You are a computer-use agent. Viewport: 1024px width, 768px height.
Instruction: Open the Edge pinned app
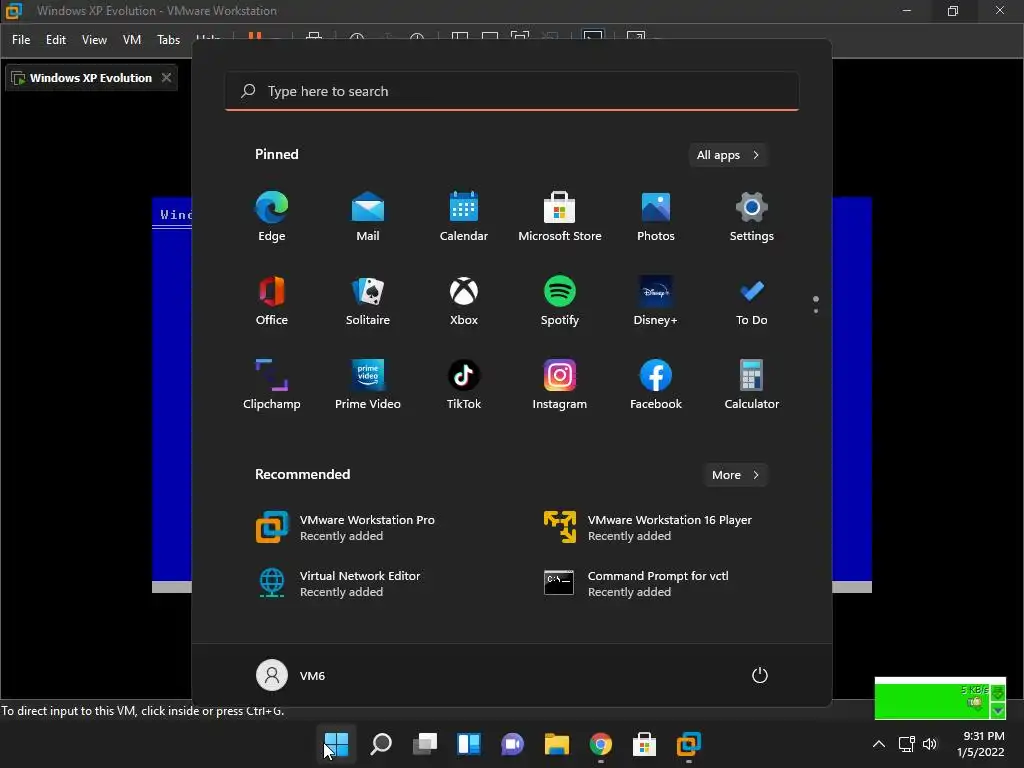pos(272,216)
